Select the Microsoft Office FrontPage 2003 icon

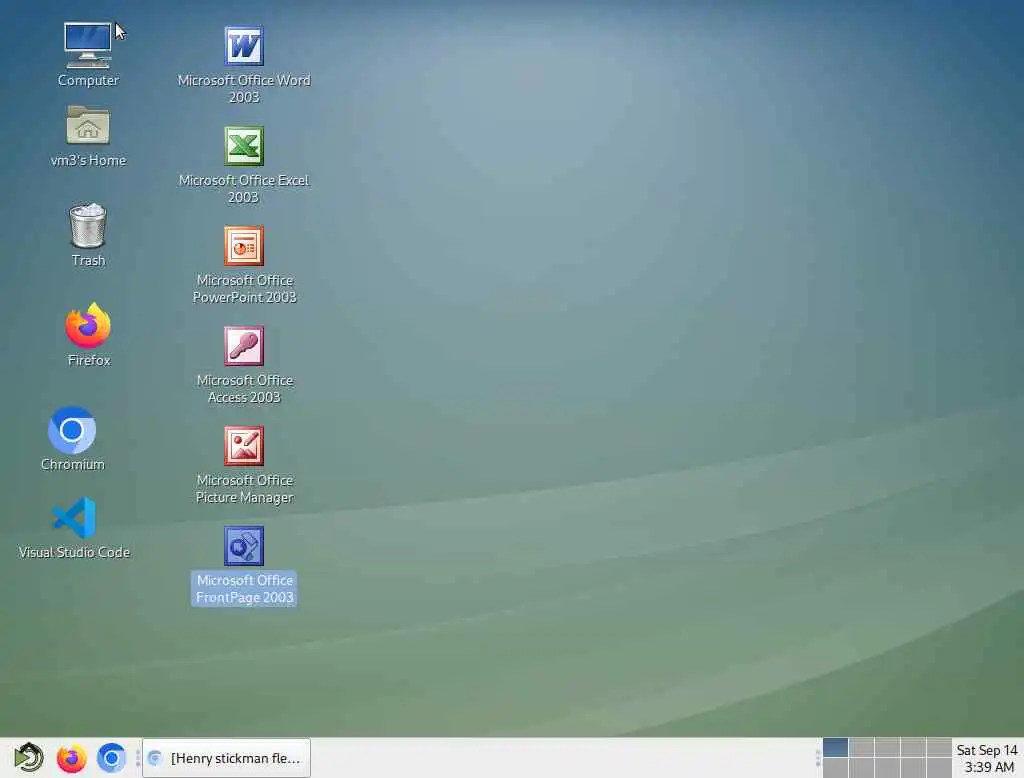[244, 545]
